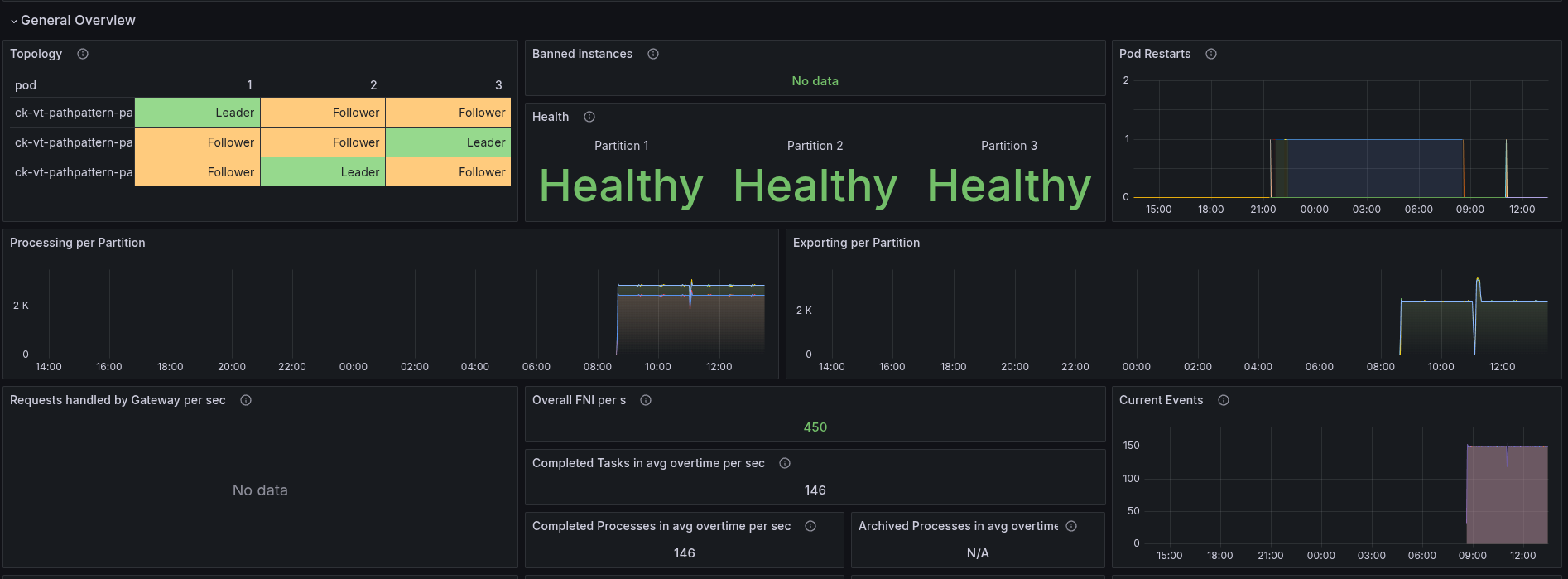Click the Processing per Partition graph plateau
This screenshot has height=579, width=1568.
point(690,319)
